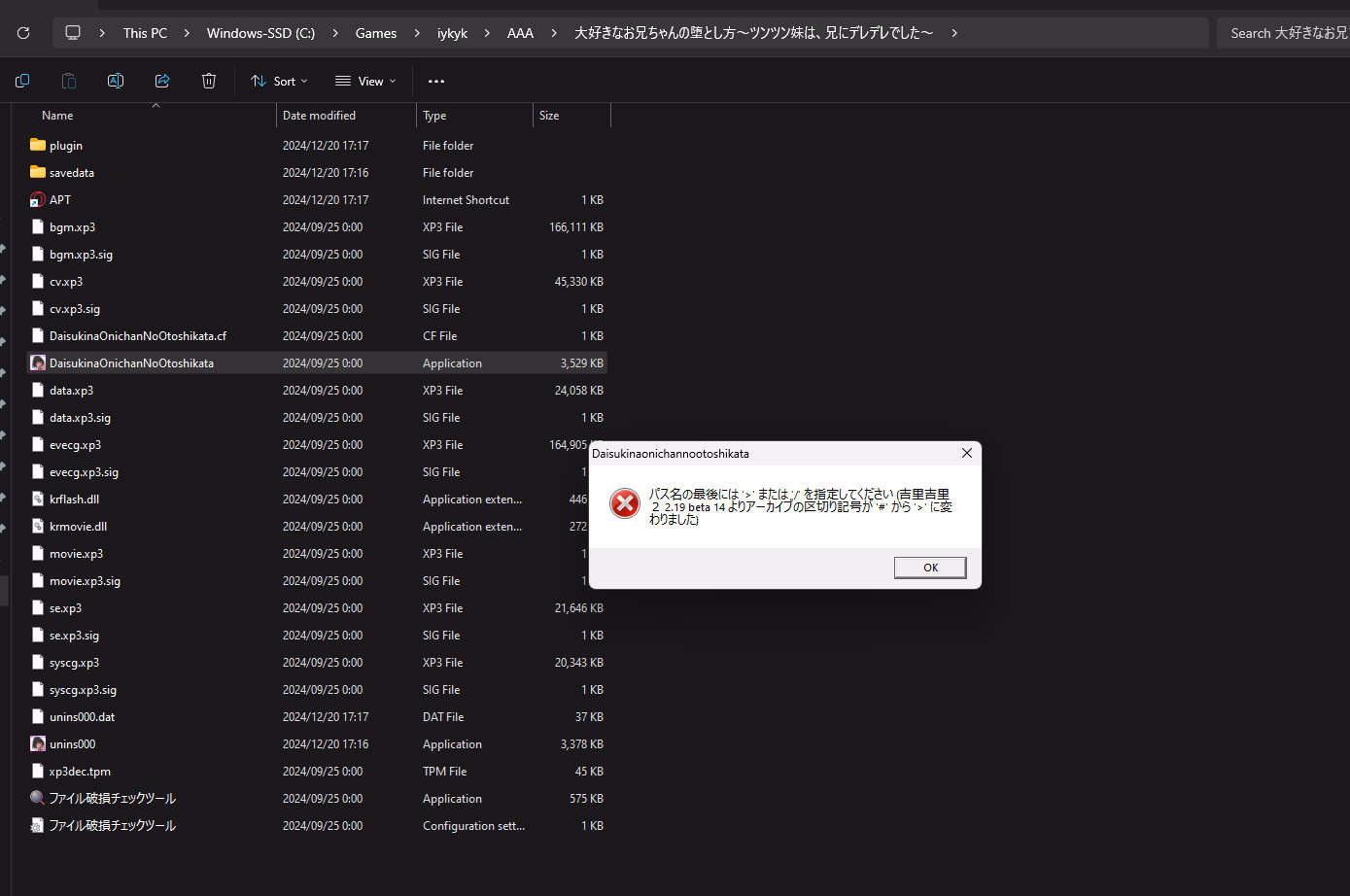1350x896 pixels.
Task: Select the APT internet shortcut icon
Action: click(x=38, y=200)
